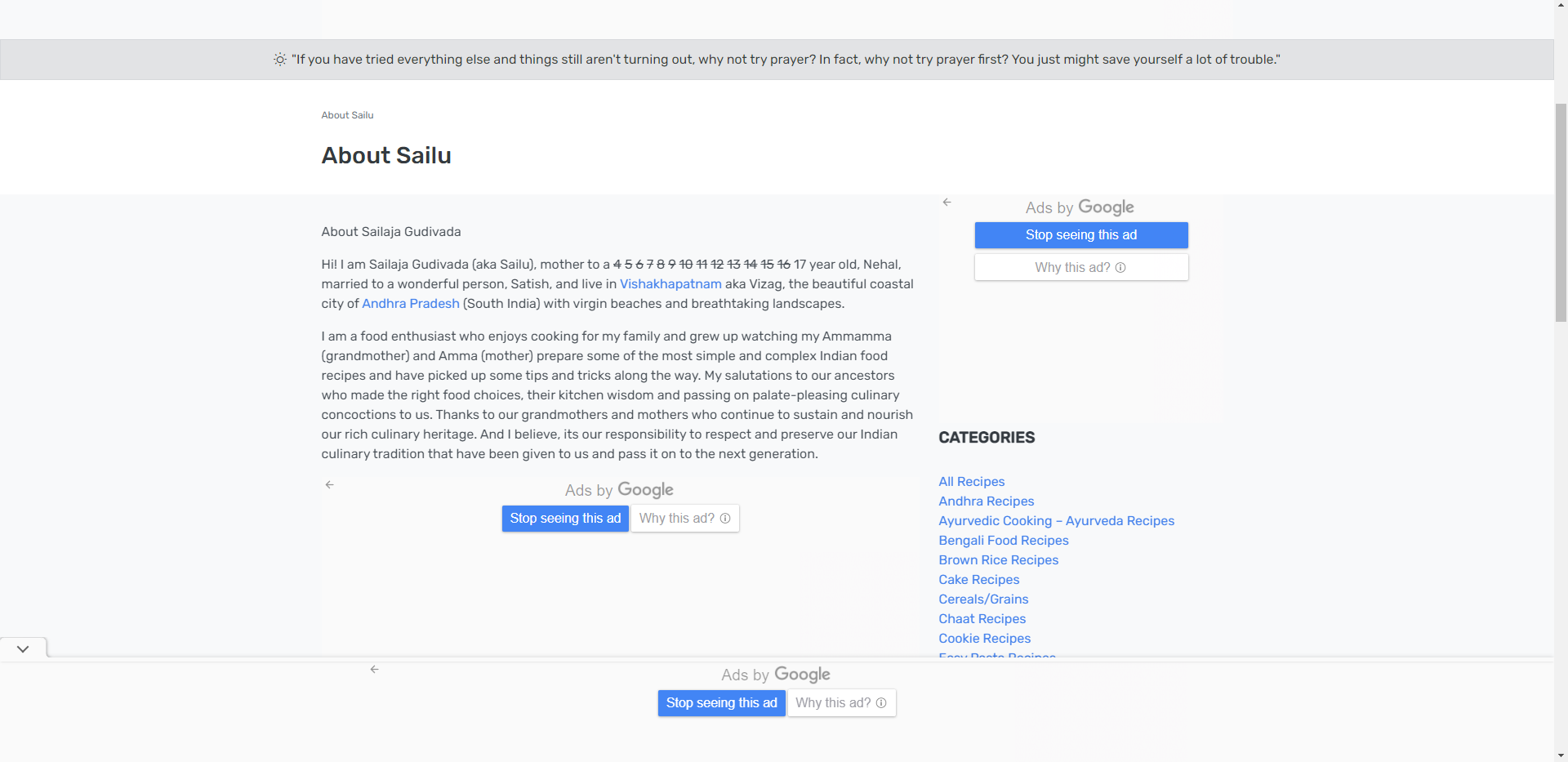Open the Andhra Pradesh link in the text
The height and width of the screenshot is (762, 1568).
tap(411, 304)
